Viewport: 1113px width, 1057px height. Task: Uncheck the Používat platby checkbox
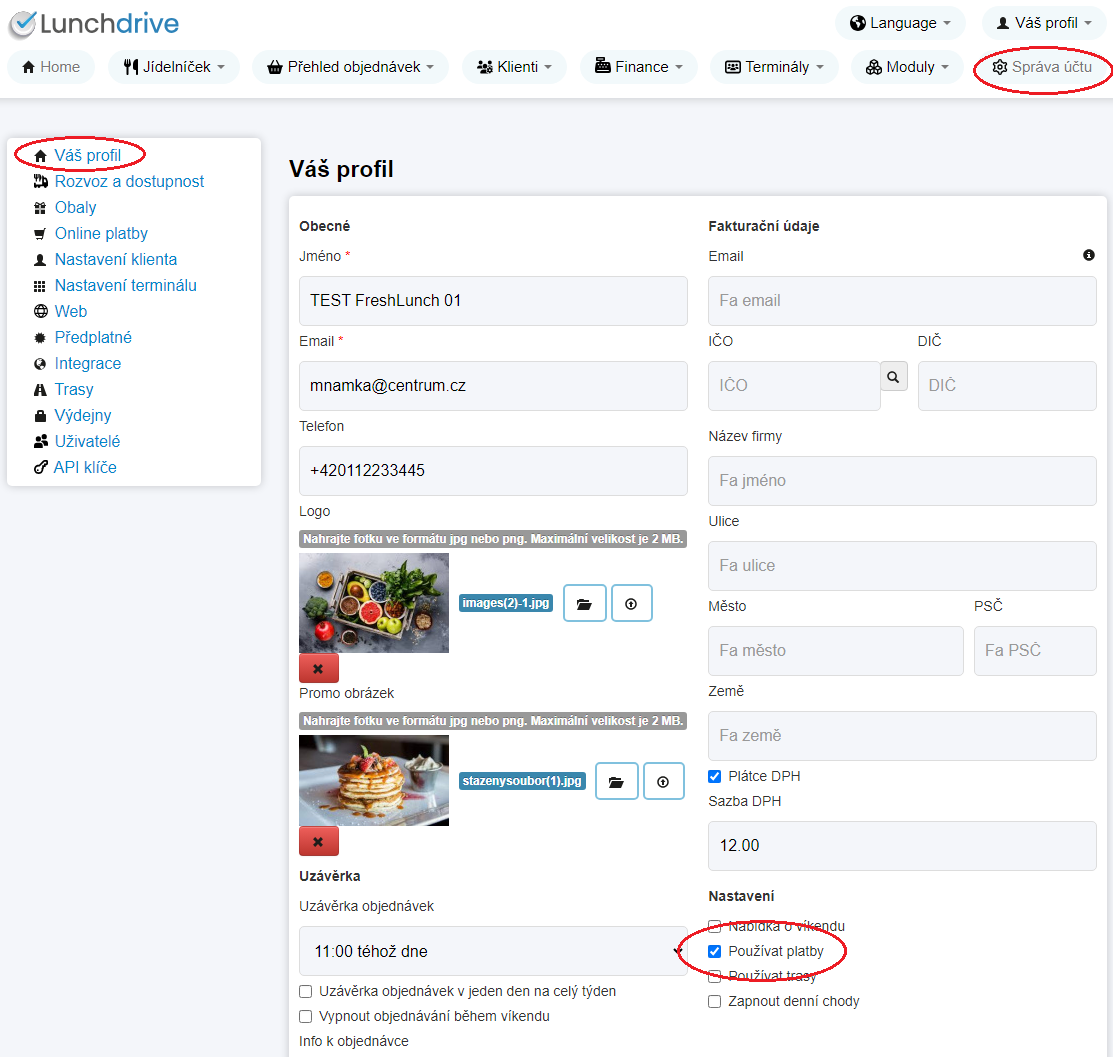pos(715,952)
